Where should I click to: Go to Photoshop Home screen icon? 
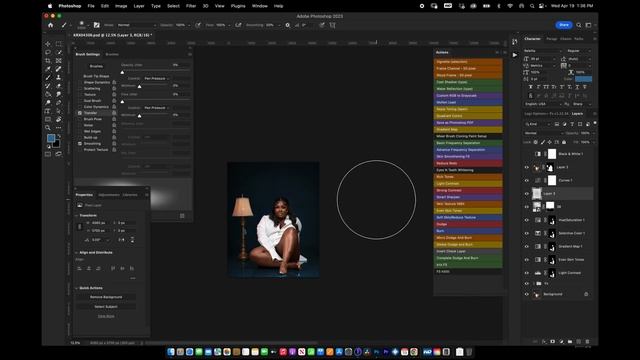[51, 25]
